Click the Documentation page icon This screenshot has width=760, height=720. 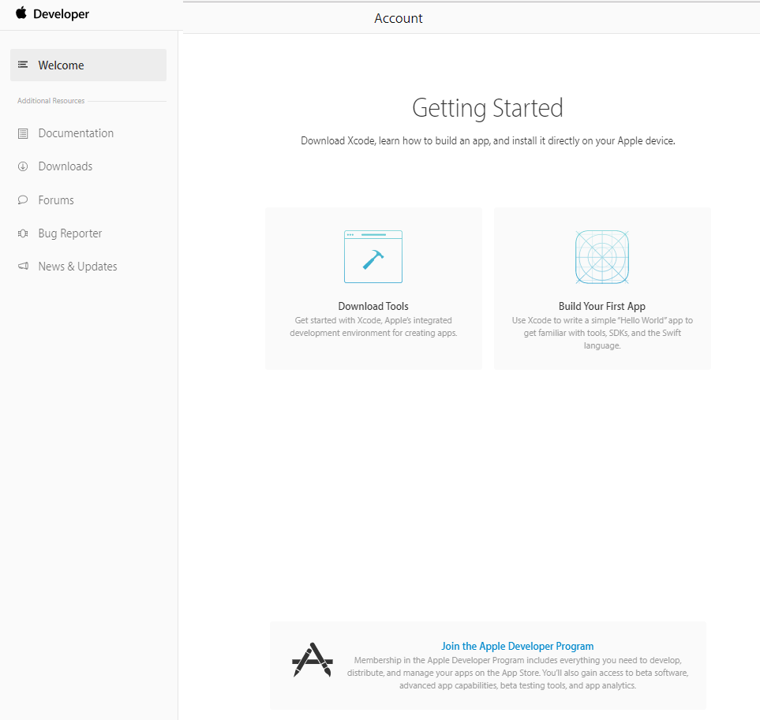tap(23, 133)
